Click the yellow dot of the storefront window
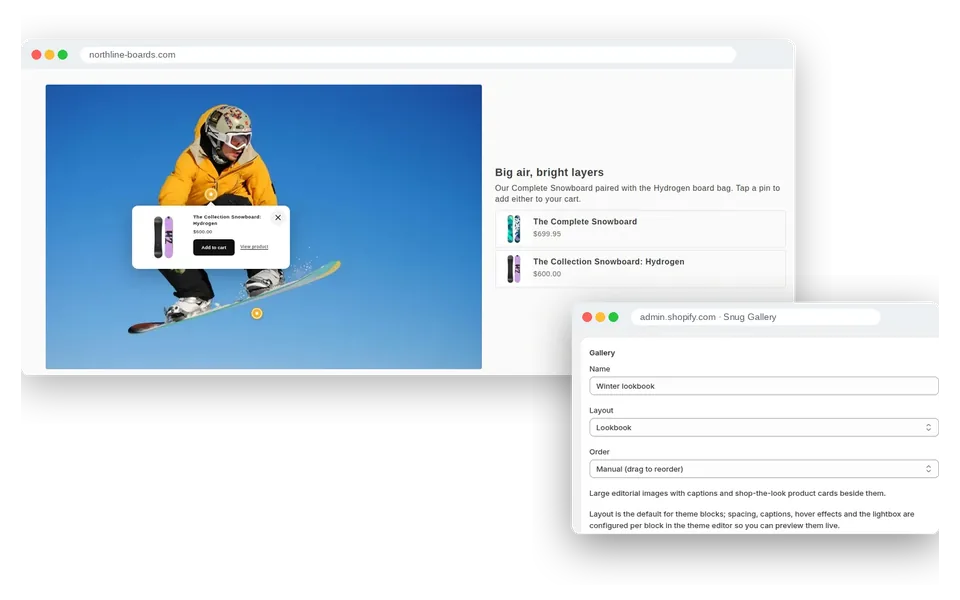This screenshot has width=960, height=600. point(50,54)
